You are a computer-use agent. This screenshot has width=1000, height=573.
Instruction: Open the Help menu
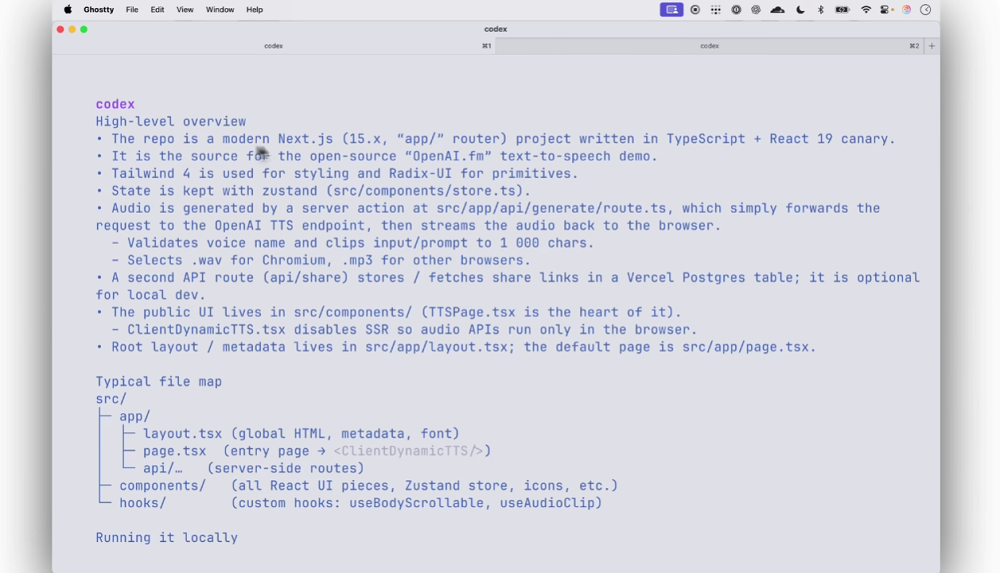coord(254,10)
